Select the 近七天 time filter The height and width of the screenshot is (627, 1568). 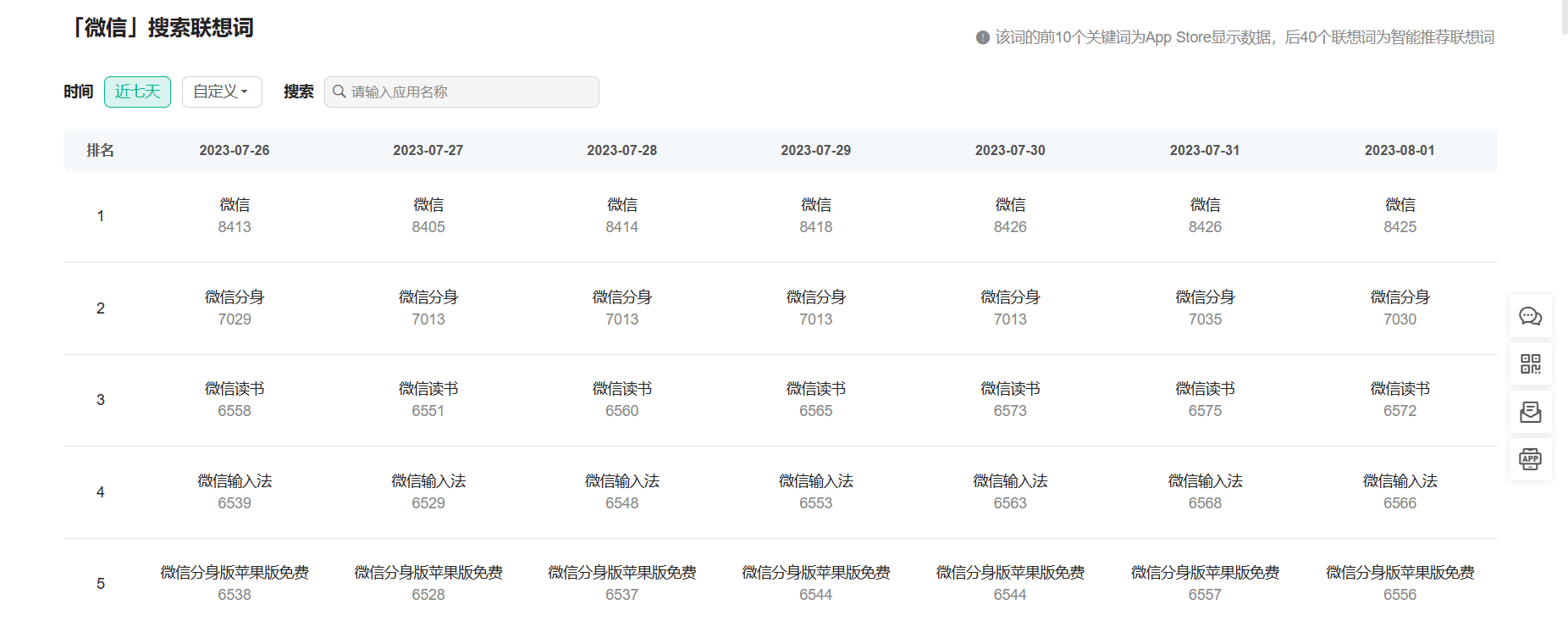click(x=137, y=92)
